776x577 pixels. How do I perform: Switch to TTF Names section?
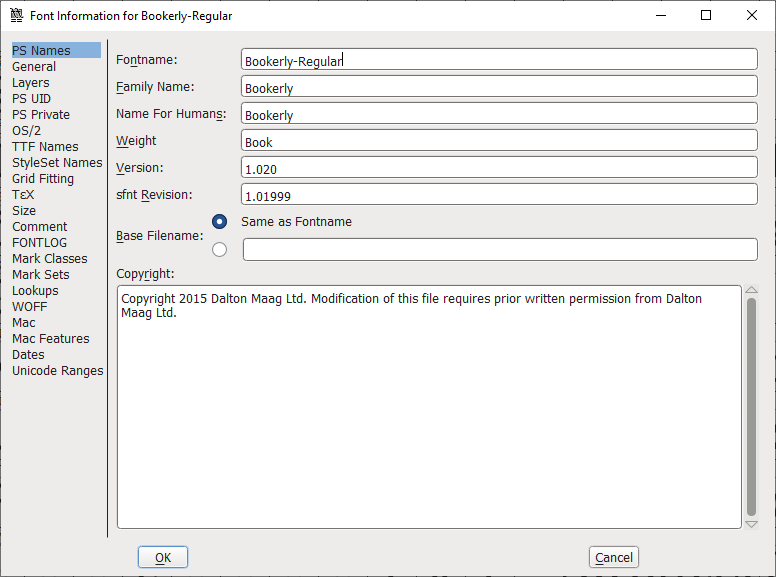point(45,146)
